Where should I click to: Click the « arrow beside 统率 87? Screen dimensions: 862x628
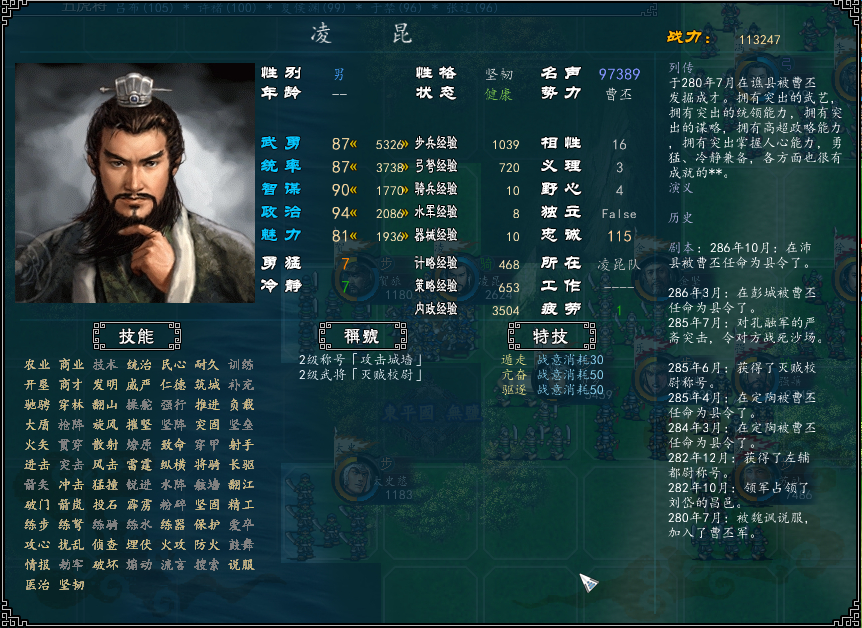[353, 167]
